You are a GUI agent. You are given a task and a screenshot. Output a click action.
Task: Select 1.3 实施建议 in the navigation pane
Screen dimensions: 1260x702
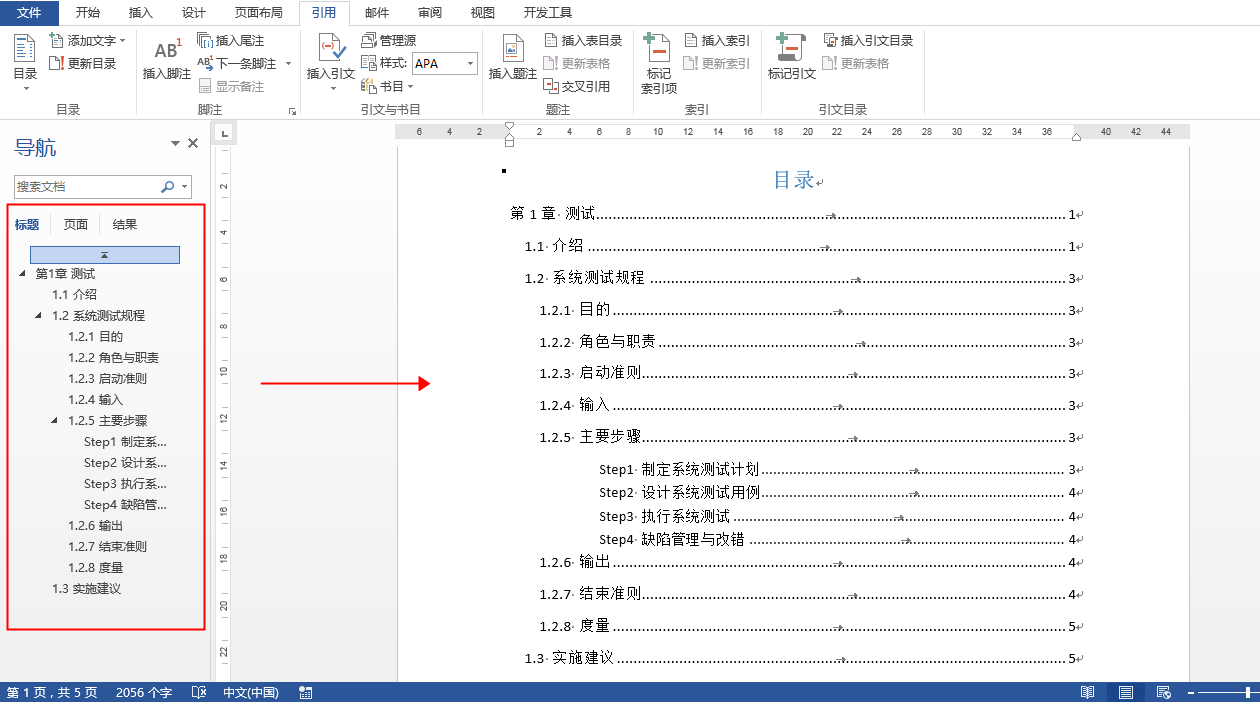[87, 588]
